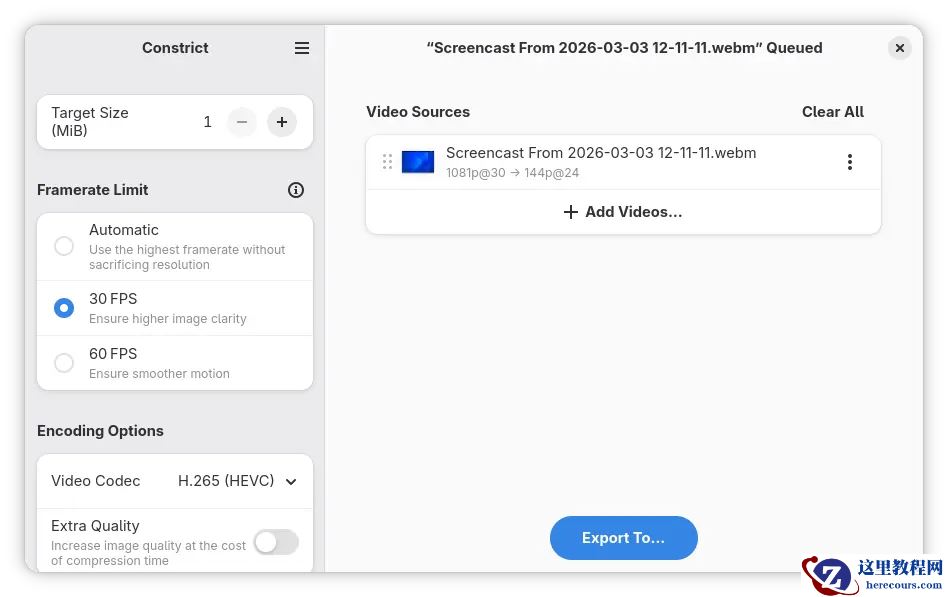Viewport: 948px width, 597px height.
Task: Grab the drag handle of the screencast row
Action: click(387, 162)
